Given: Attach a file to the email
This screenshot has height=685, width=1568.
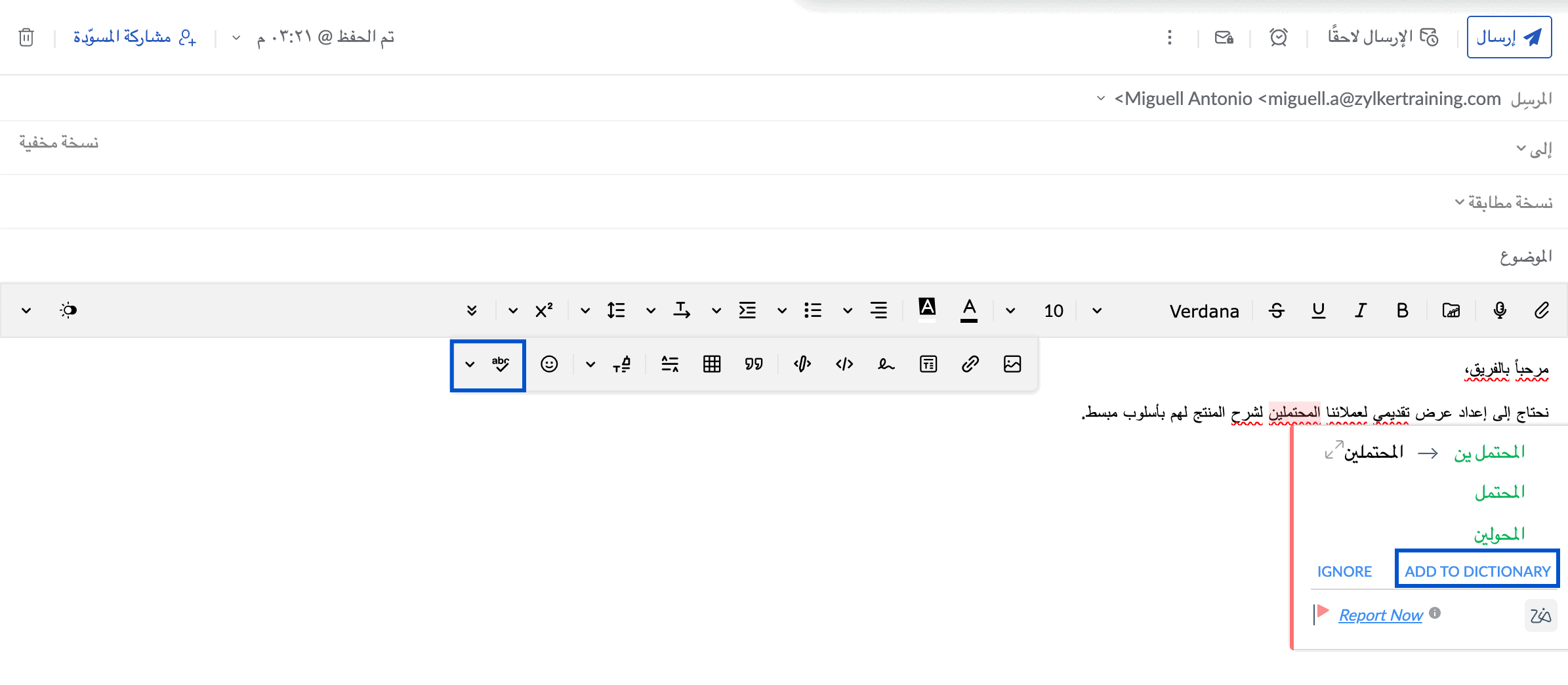Looking at the screenshot, I should [1542, 310].
